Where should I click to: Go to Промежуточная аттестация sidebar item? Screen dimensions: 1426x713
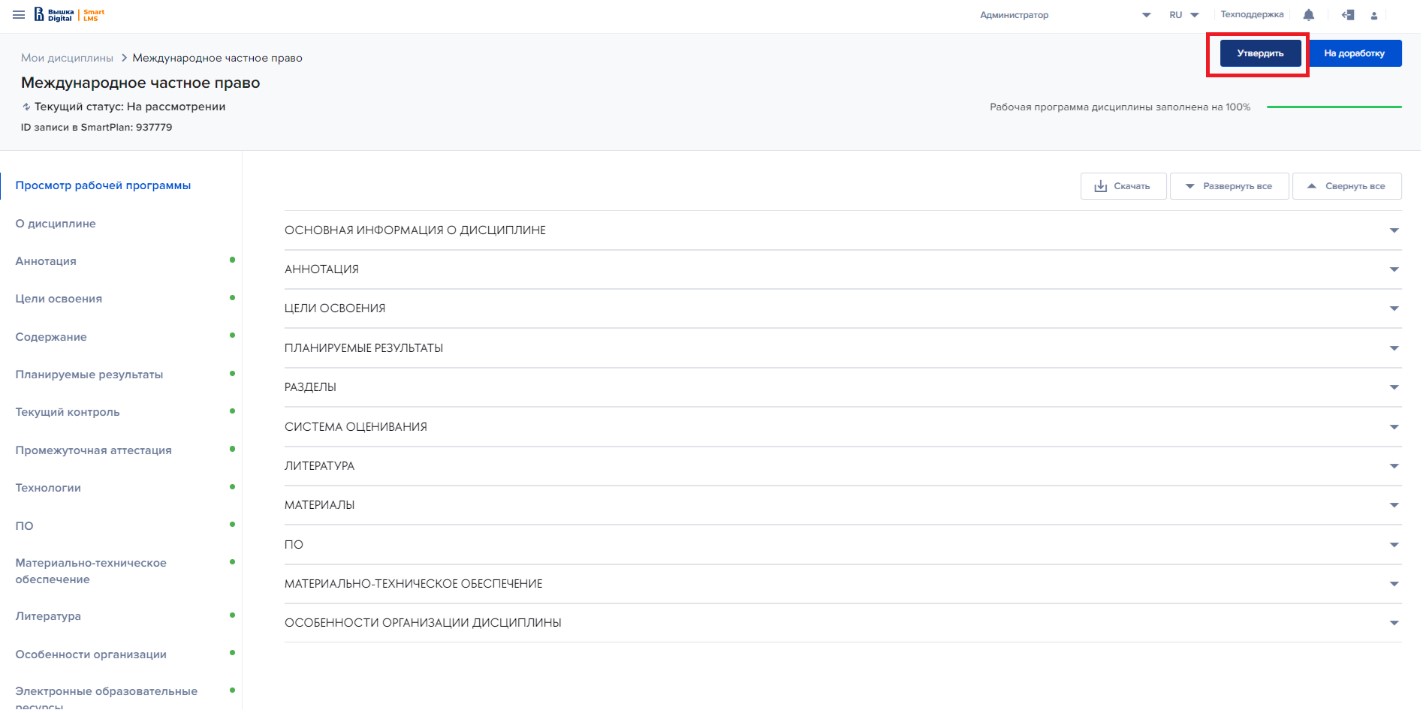(93, 450)
